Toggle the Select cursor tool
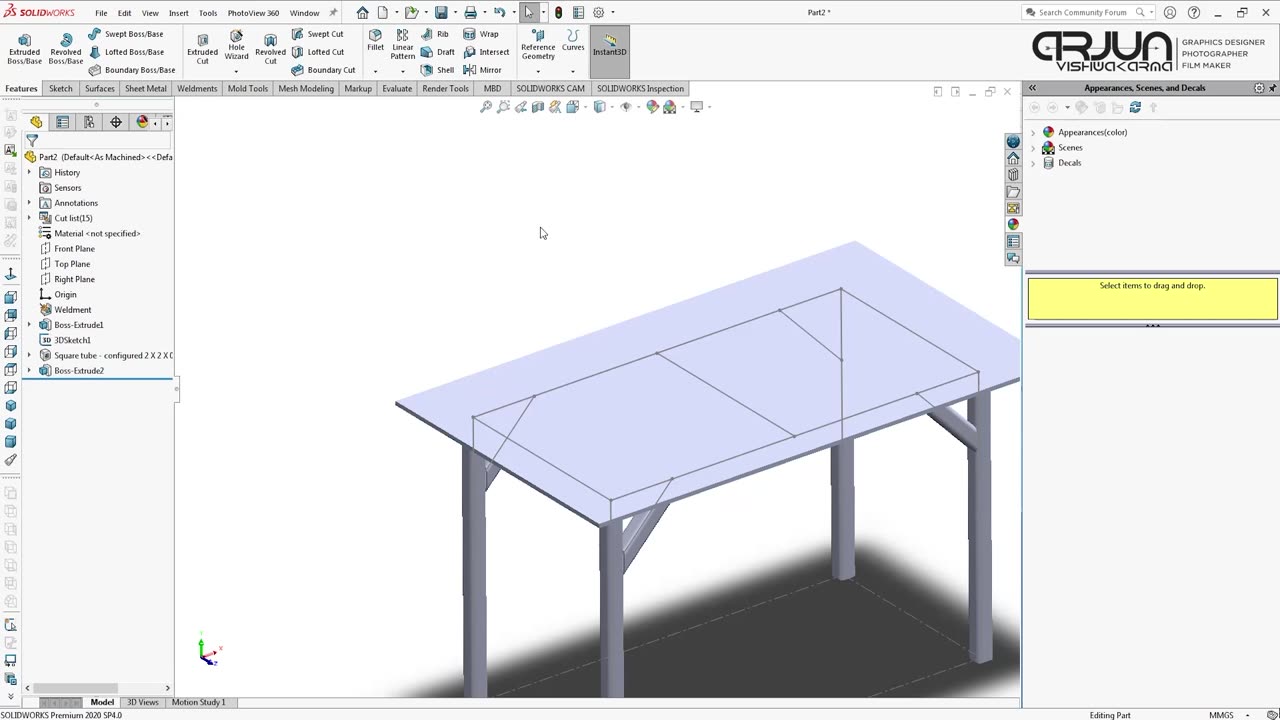 click(529, 13)
